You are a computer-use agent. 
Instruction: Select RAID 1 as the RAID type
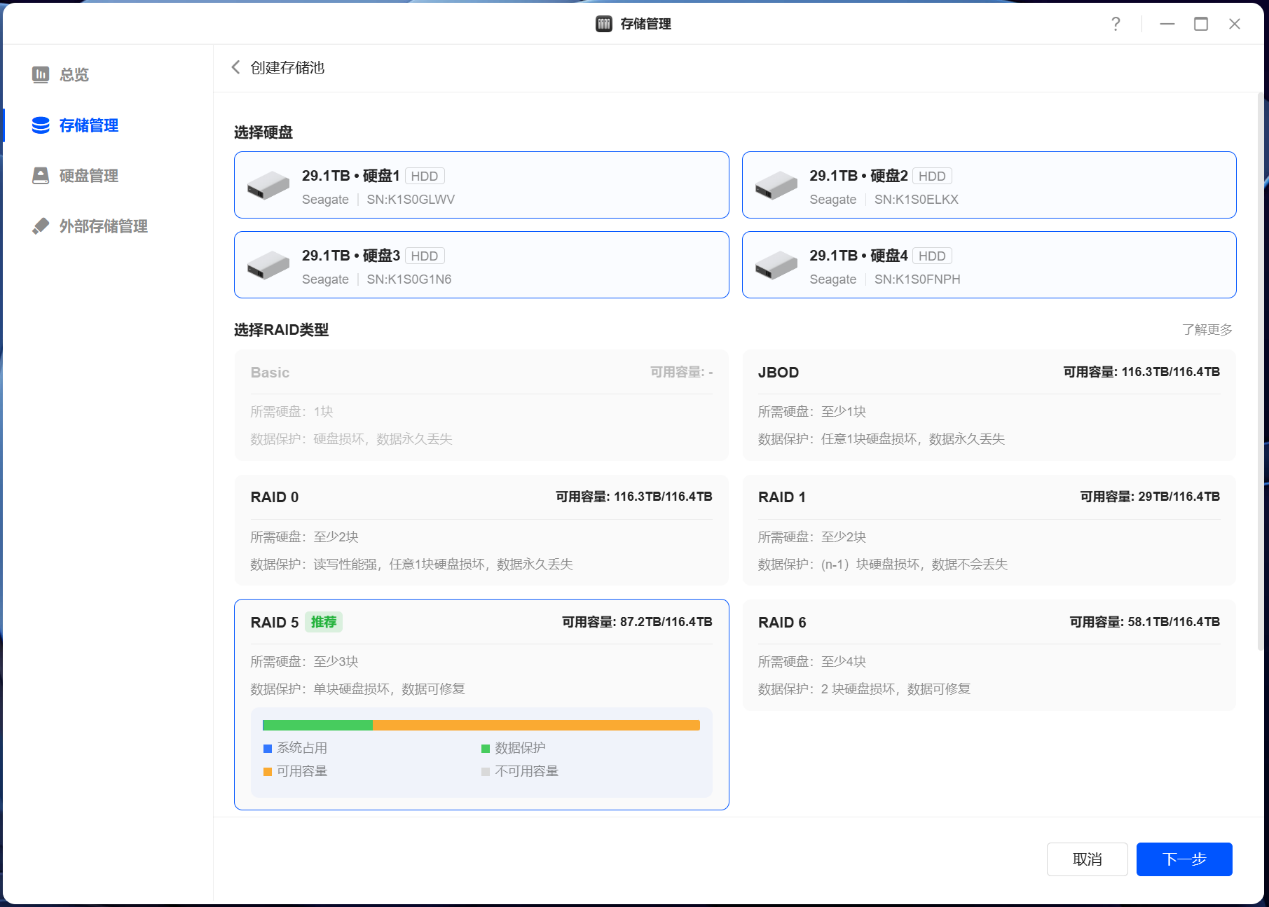[988, 529]
